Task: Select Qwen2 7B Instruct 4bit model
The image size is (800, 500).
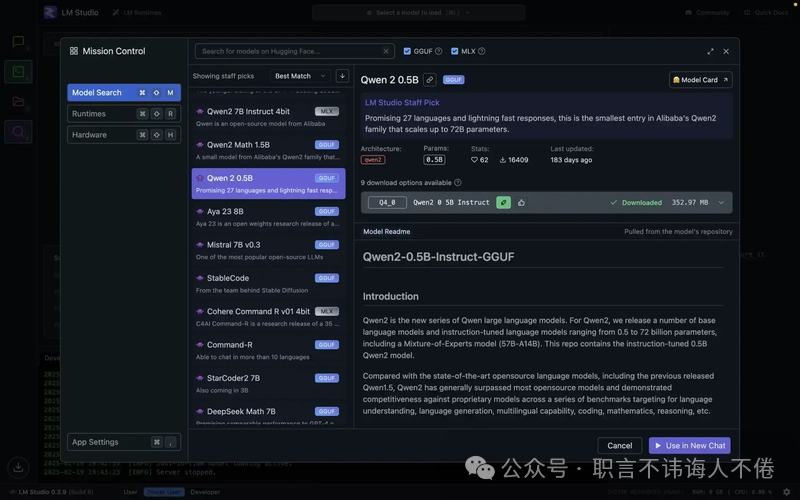Action: 268,117
